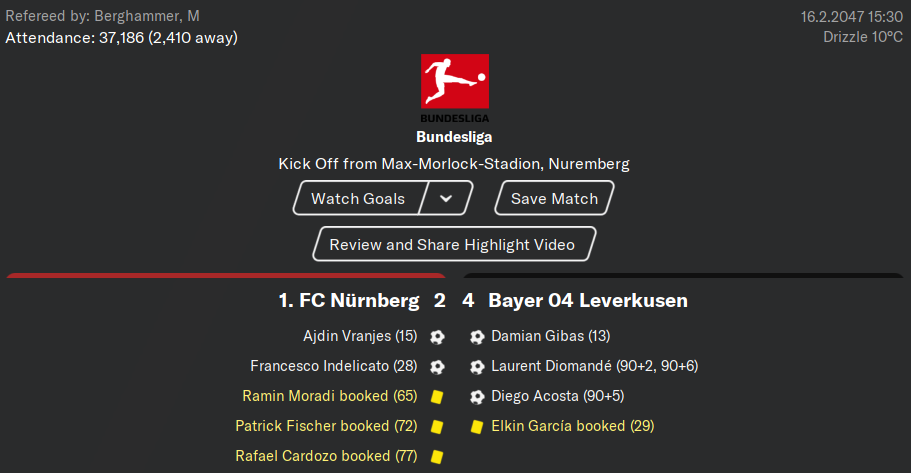Click the Watch Goals button
Image resolution: width=911 pixels, height=473 pixels.
pos(358,198)
